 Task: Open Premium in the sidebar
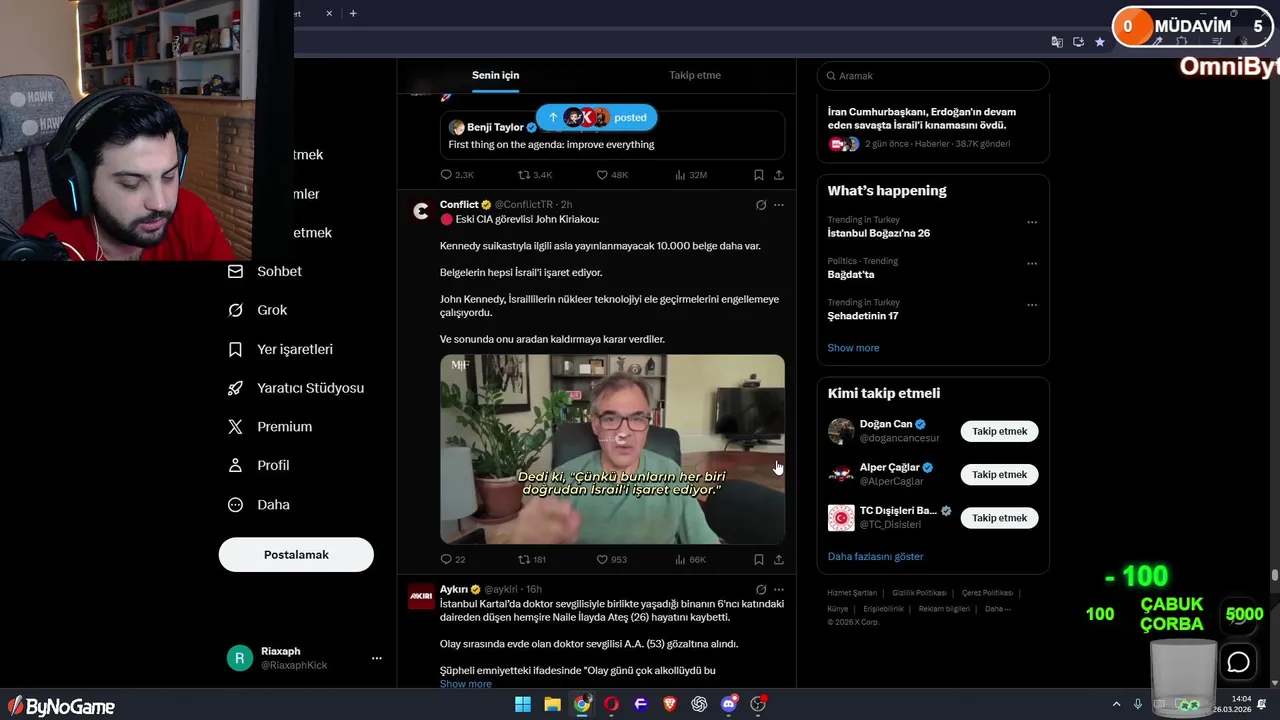click(x=270, y=427)
